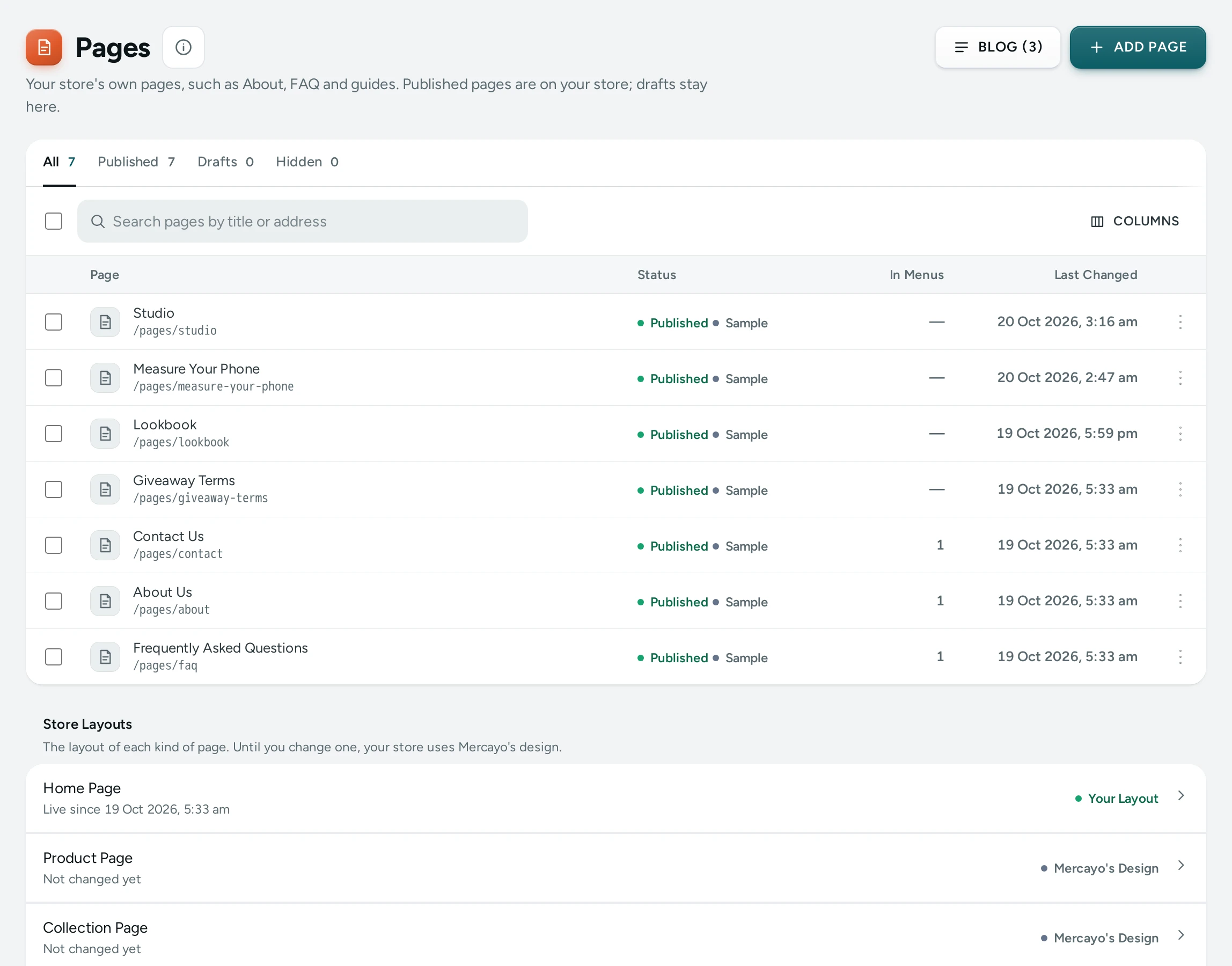Viewport: 1232px width, 966px height.
Task: Click the orange Pages app icon
Action: click(x=43, y=48)
